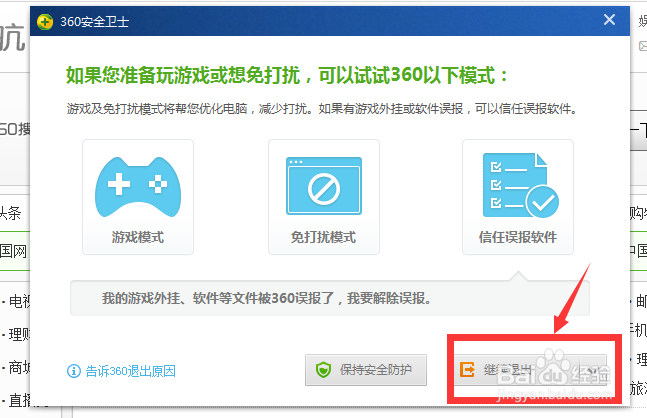The height and width of the screenshot is (418, 647).
Task: Open the 告诉360退出原因 link
Action: 130,371
